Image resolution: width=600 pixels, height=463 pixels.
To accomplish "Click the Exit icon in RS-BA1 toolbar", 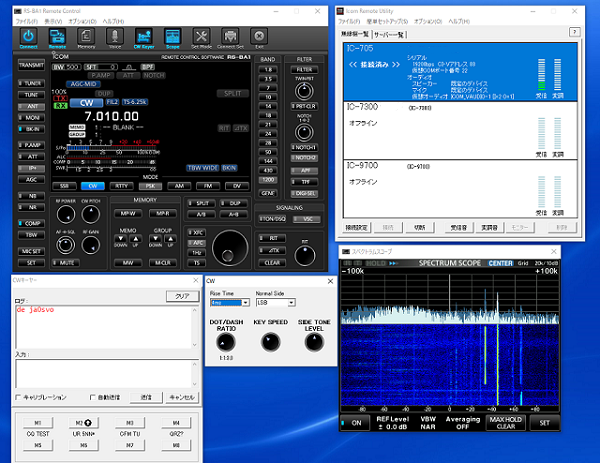I will (259, 37).
